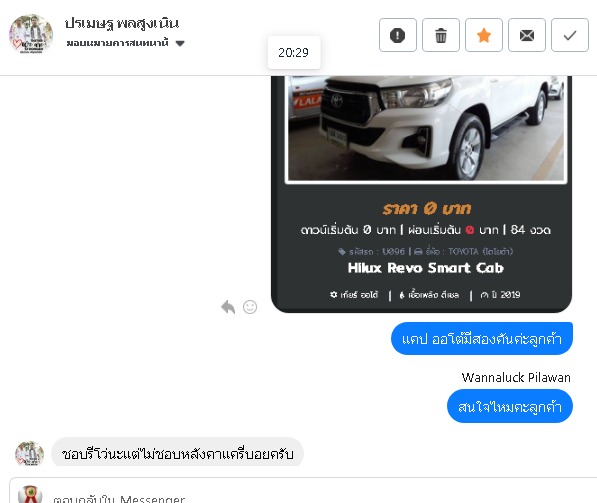Select the Hilux Revo Smart Cab title

426,268
